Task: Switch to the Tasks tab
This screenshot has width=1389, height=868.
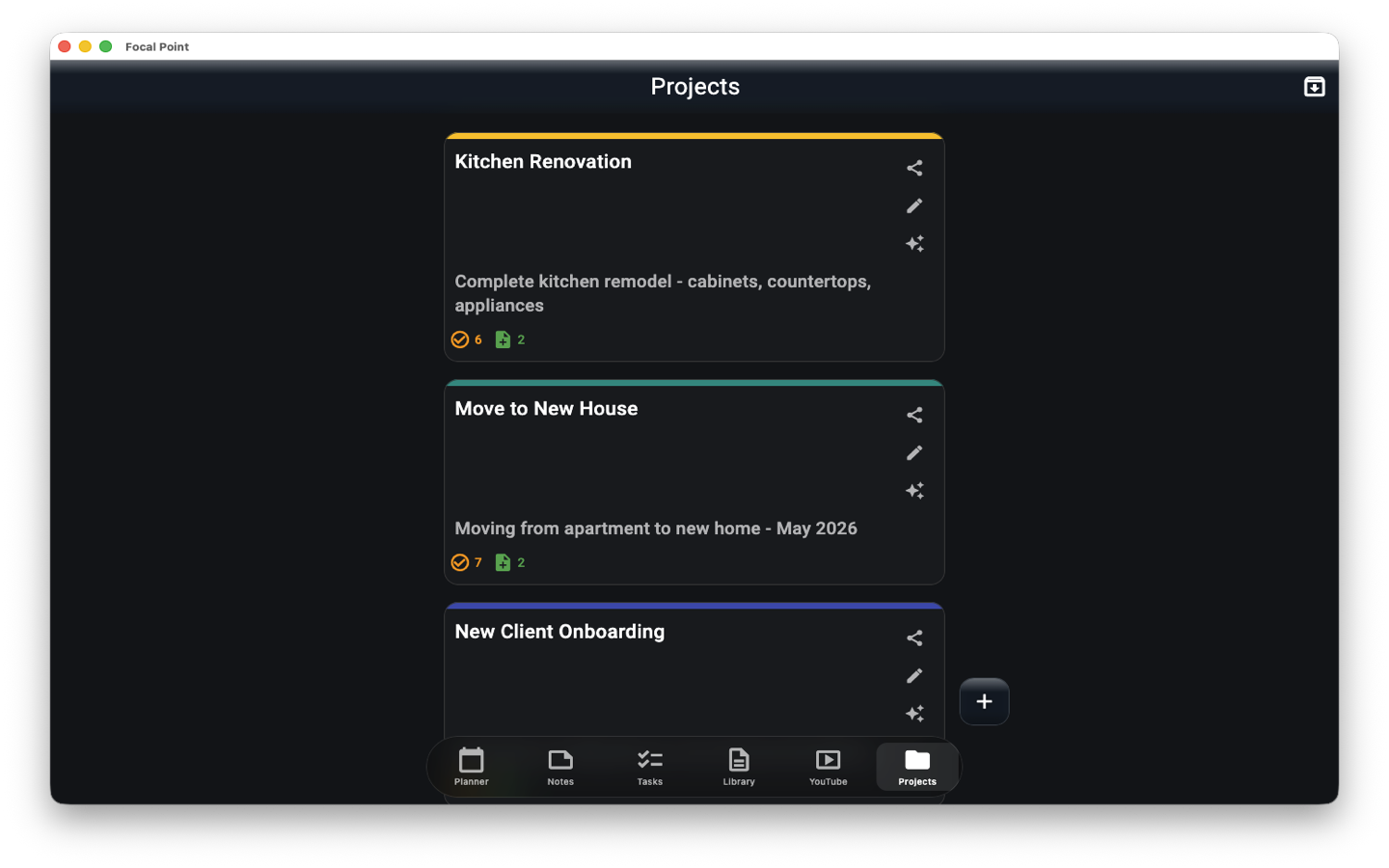Action: (649, 767)
